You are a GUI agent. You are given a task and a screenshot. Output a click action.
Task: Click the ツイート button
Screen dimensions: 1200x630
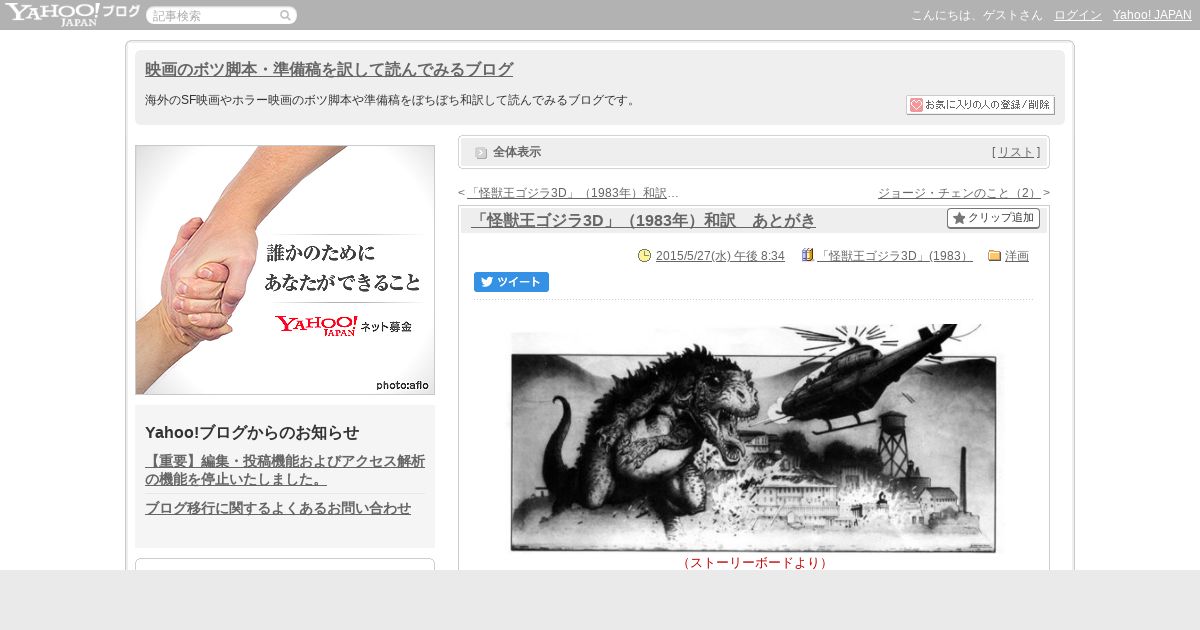511,282
